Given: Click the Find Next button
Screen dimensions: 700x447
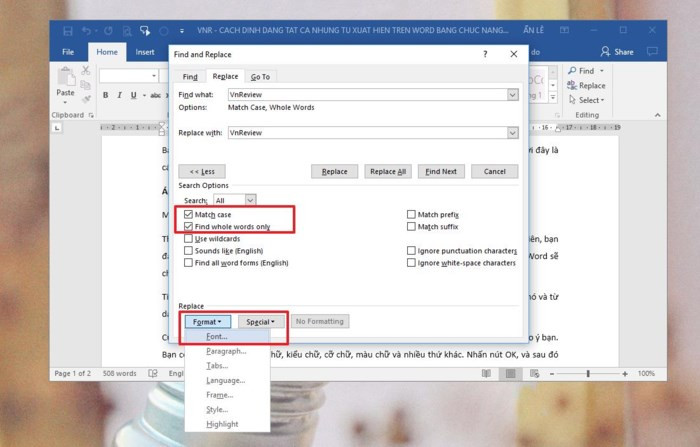Looking at the screenshot, I should [x=440, y=171].
